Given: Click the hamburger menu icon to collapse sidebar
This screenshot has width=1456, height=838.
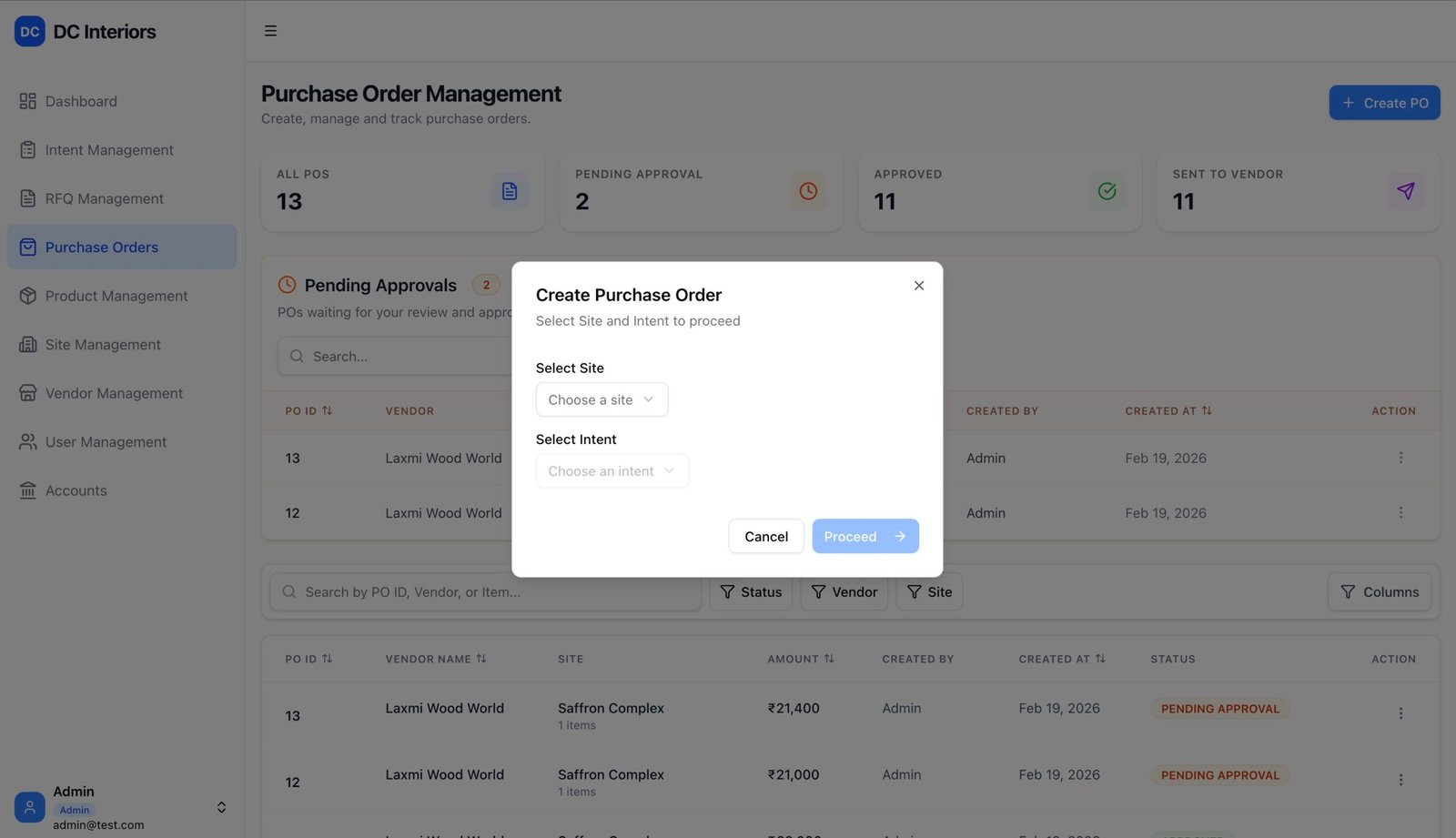Looking at the screenshot, I should [270, 31].
